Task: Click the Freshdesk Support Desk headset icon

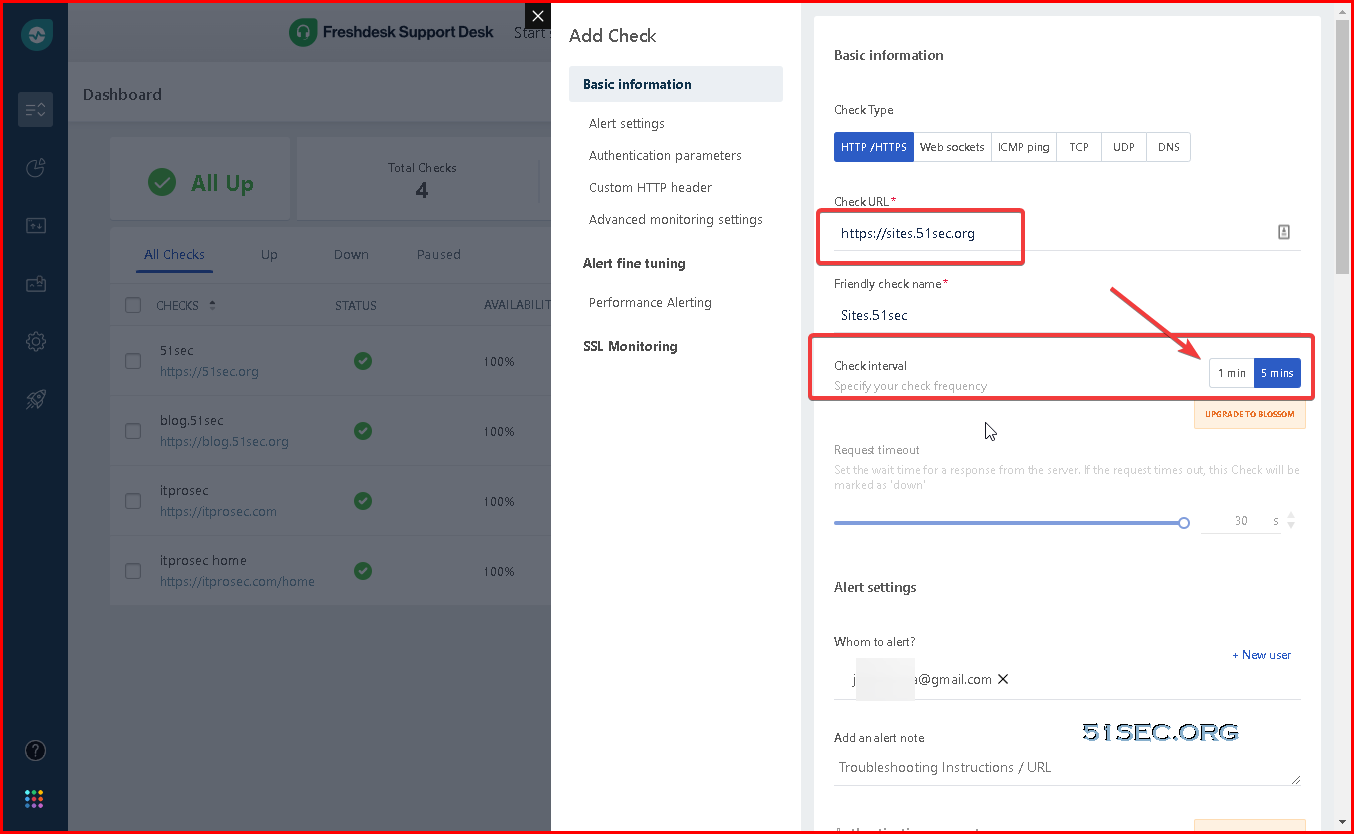Action: (x=302, y=32)
